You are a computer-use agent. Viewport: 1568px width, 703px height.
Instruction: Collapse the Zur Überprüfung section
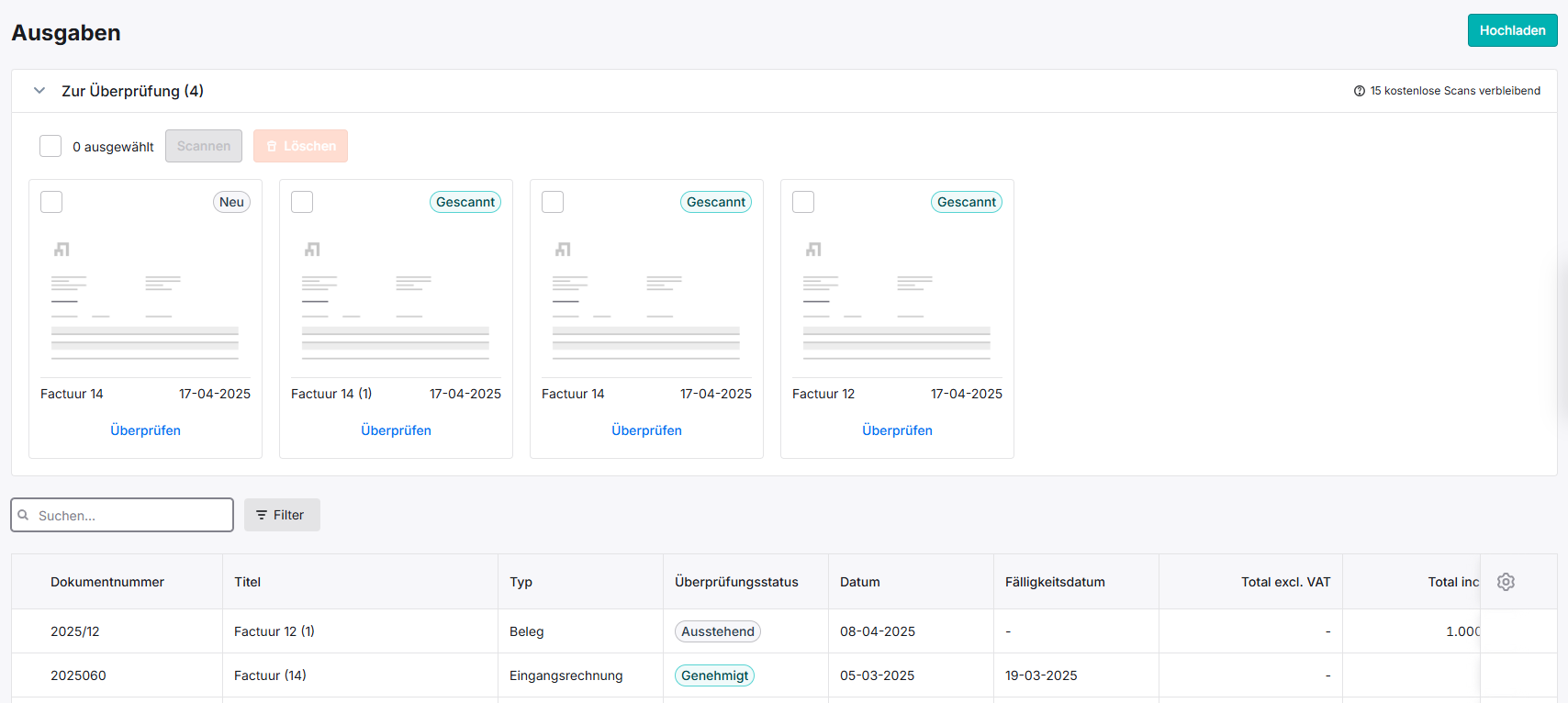pyautogui.click(x=39, y=91)
